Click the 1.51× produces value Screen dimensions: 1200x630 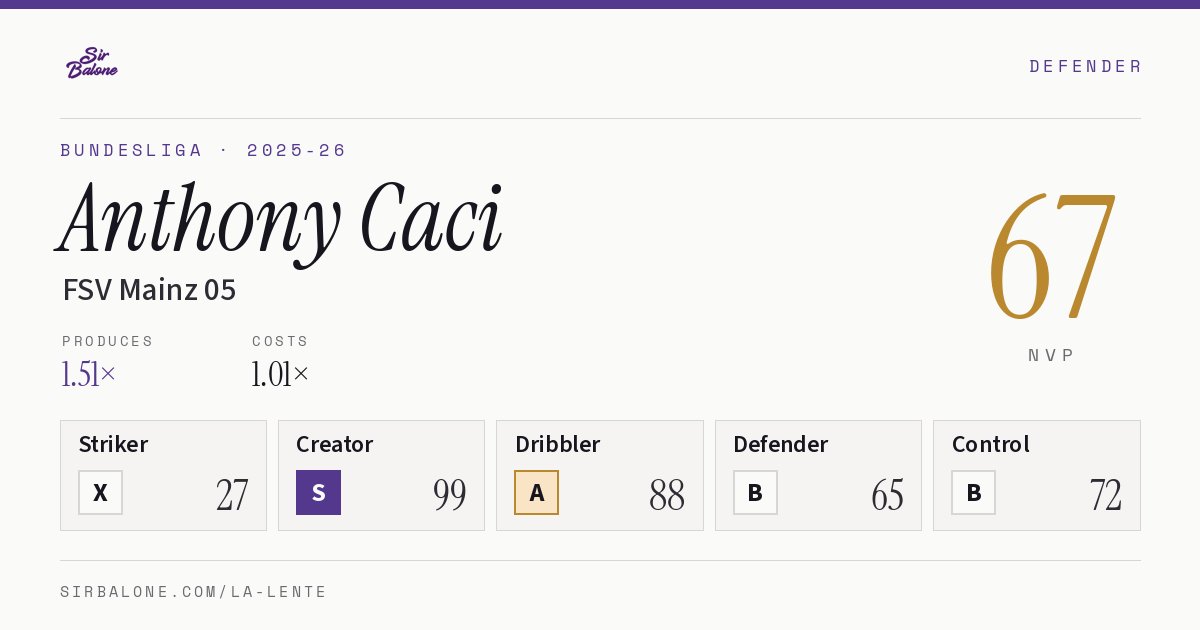tap(89, 374)
